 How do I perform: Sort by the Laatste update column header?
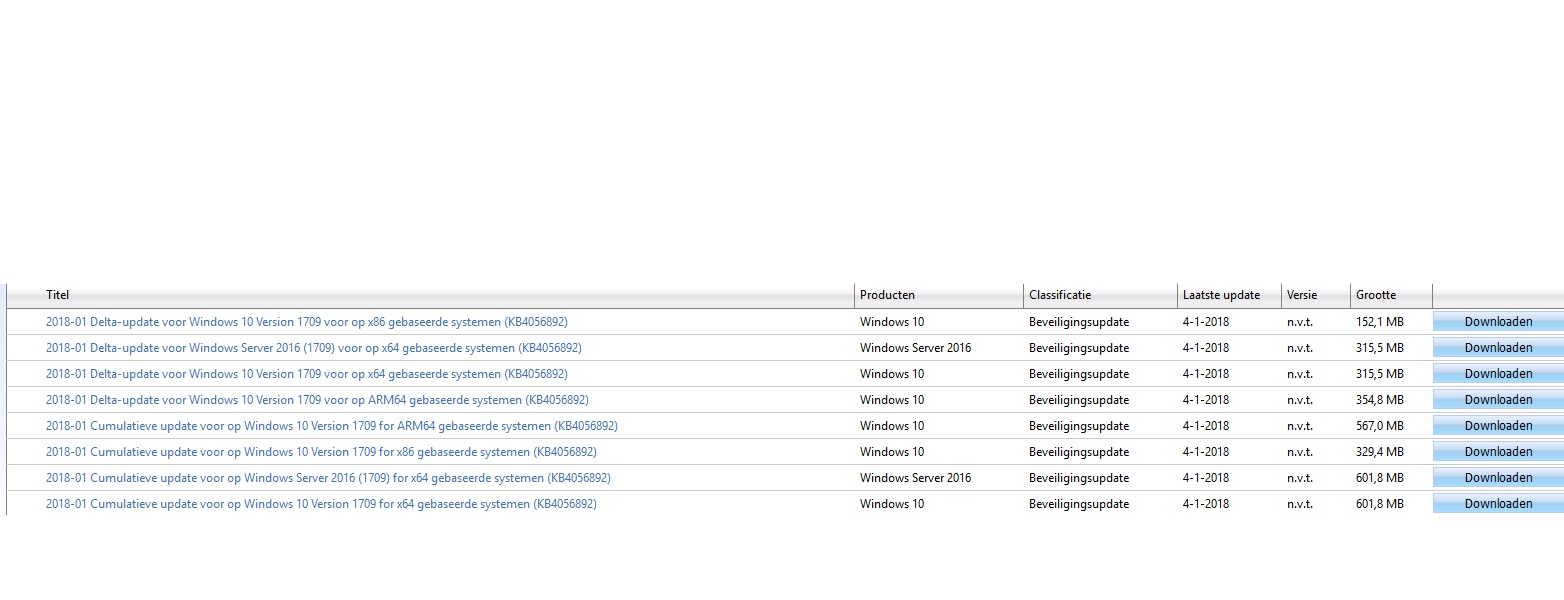coord(1221,295)
